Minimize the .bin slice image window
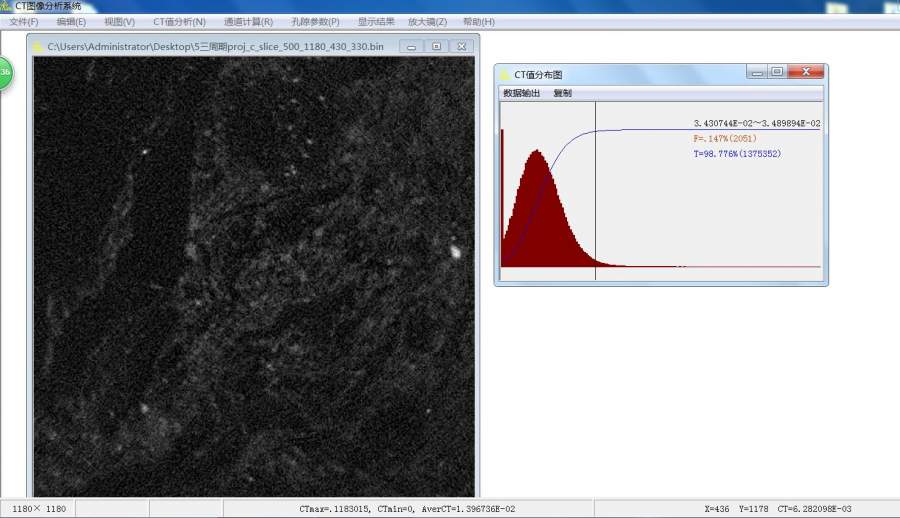The image size is (900, 518). [411, 46]
